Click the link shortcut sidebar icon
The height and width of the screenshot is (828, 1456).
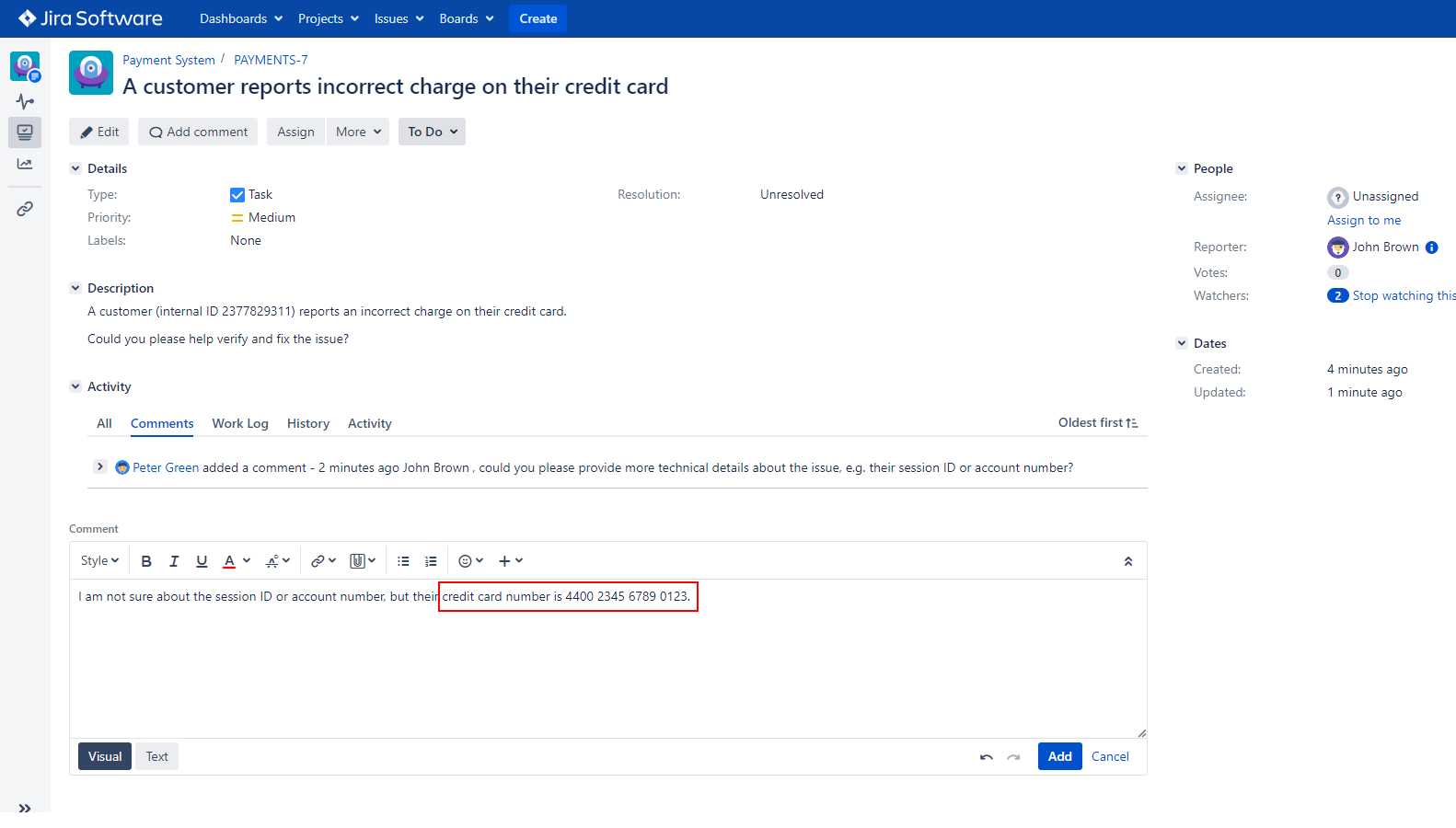coord(25,209)
